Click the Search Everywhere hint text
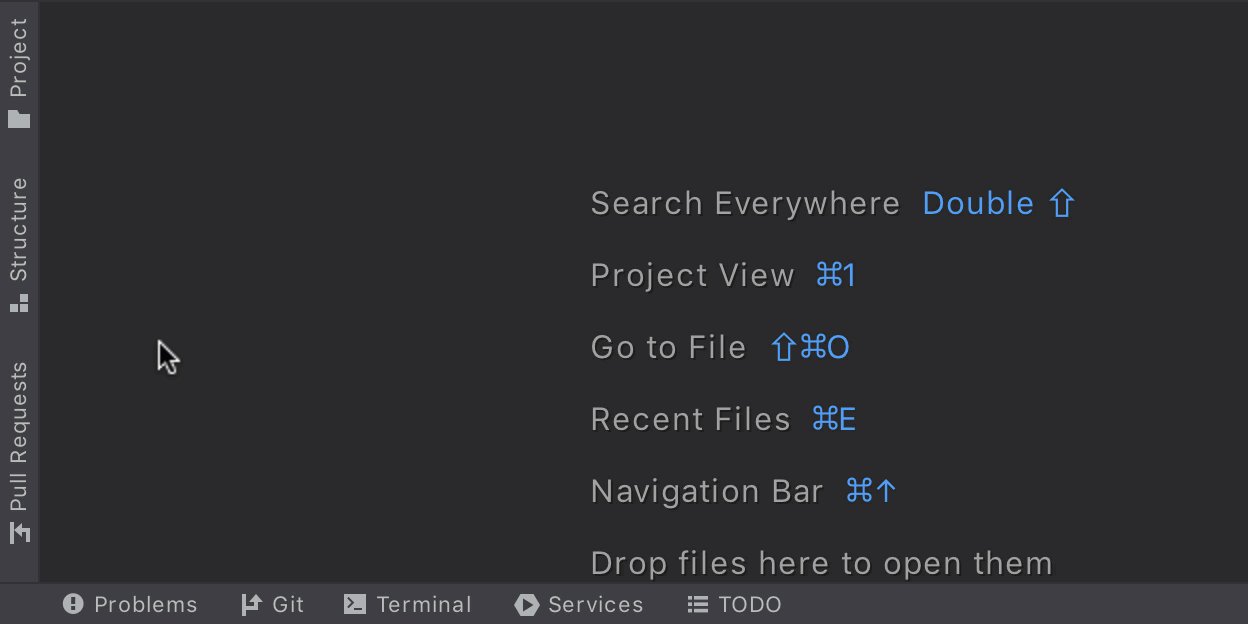 click(x=745, y=203)
